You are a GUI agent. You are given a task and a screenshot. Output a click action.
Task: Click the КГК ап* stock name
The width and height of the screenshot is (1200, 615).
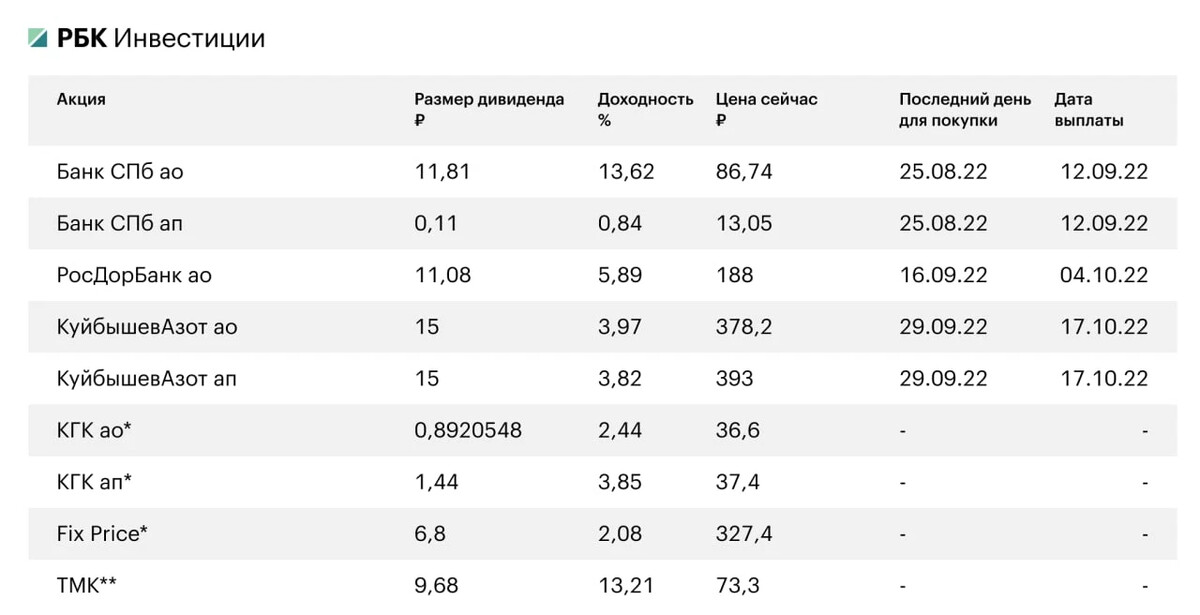95,483
